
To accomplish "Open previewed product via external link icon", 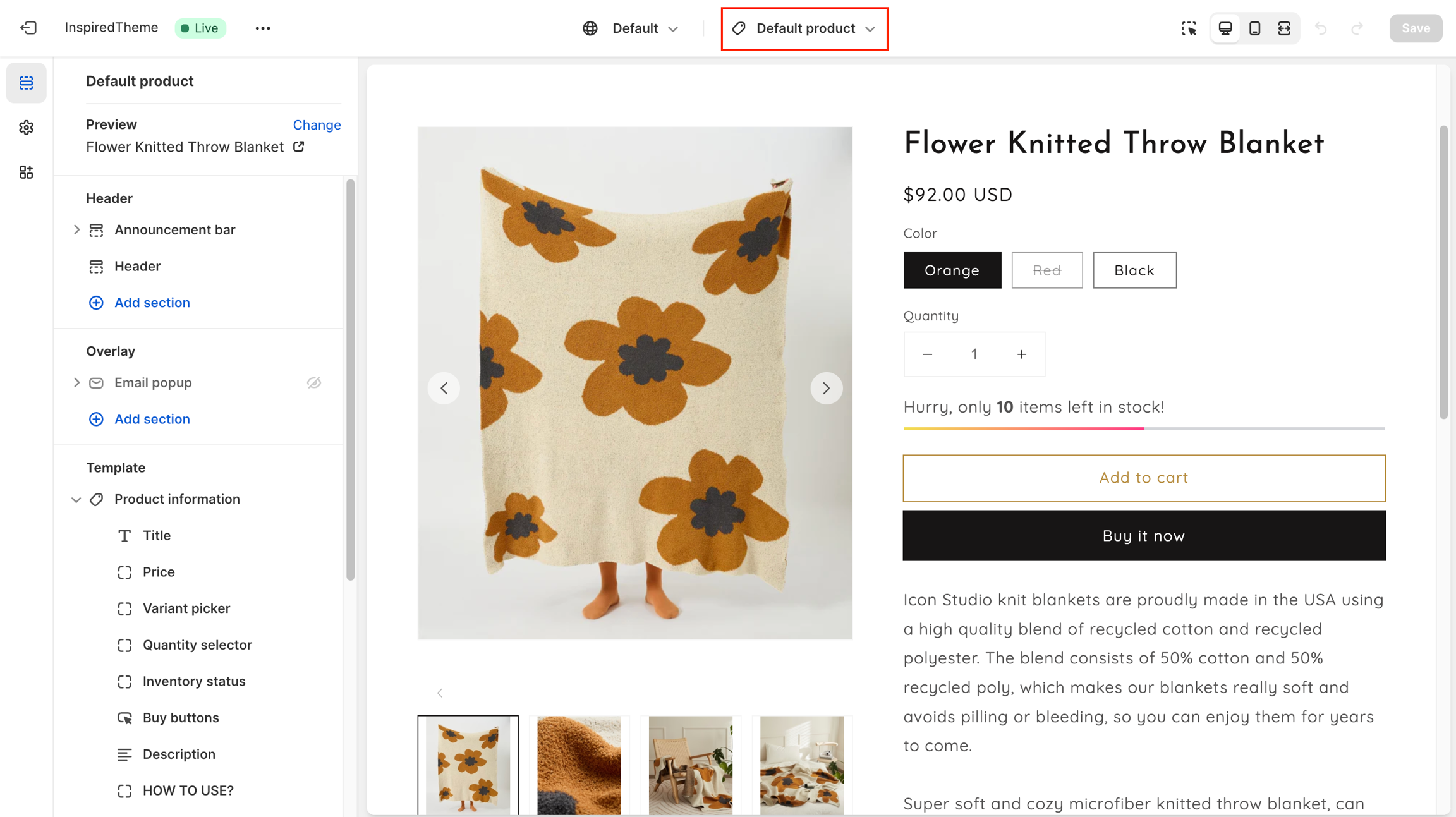I will tap(299, 147).
